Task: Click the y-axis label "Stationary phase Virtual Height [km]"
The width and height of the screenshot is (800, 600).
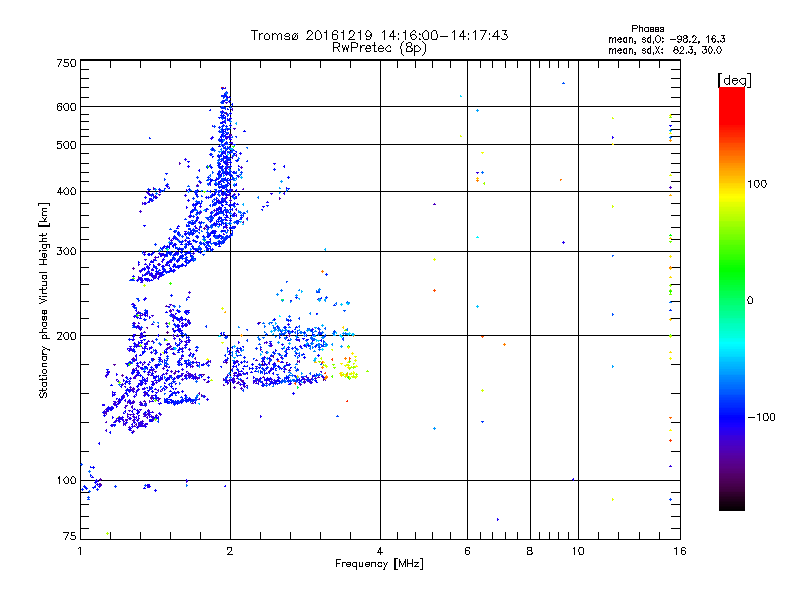Action: tap(43, 300)
